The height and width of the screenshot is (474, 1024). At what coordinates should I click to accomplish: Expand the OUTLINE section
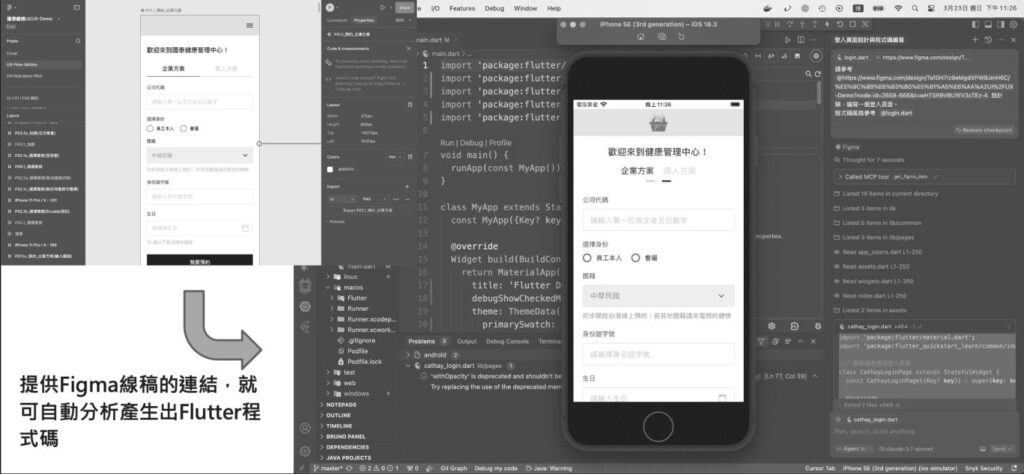(x=338, y=415)
